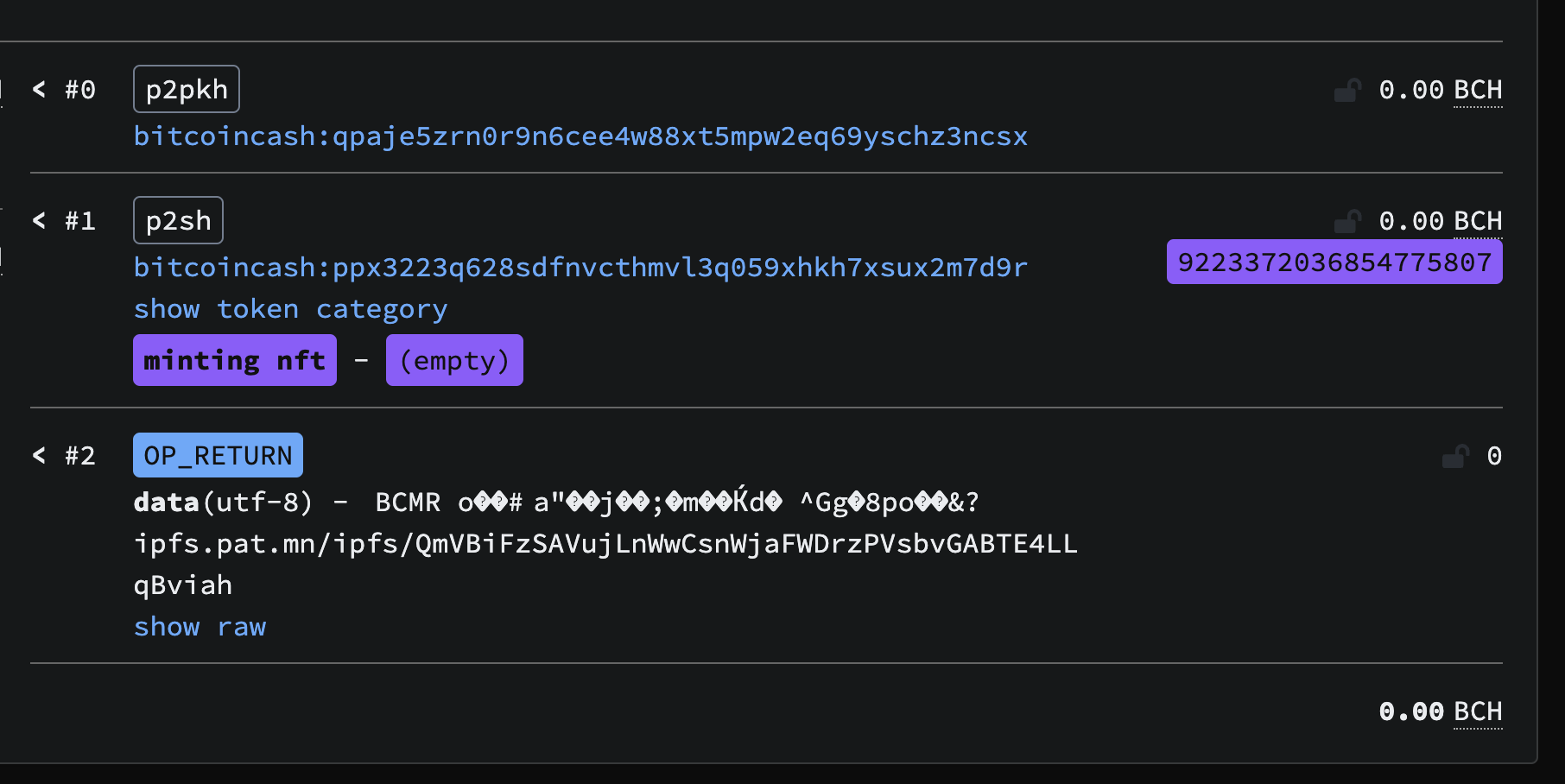The width and height of the screenshot is (1565, 784).
Task: Select the OP_RETURN badge
Action: 218,456
